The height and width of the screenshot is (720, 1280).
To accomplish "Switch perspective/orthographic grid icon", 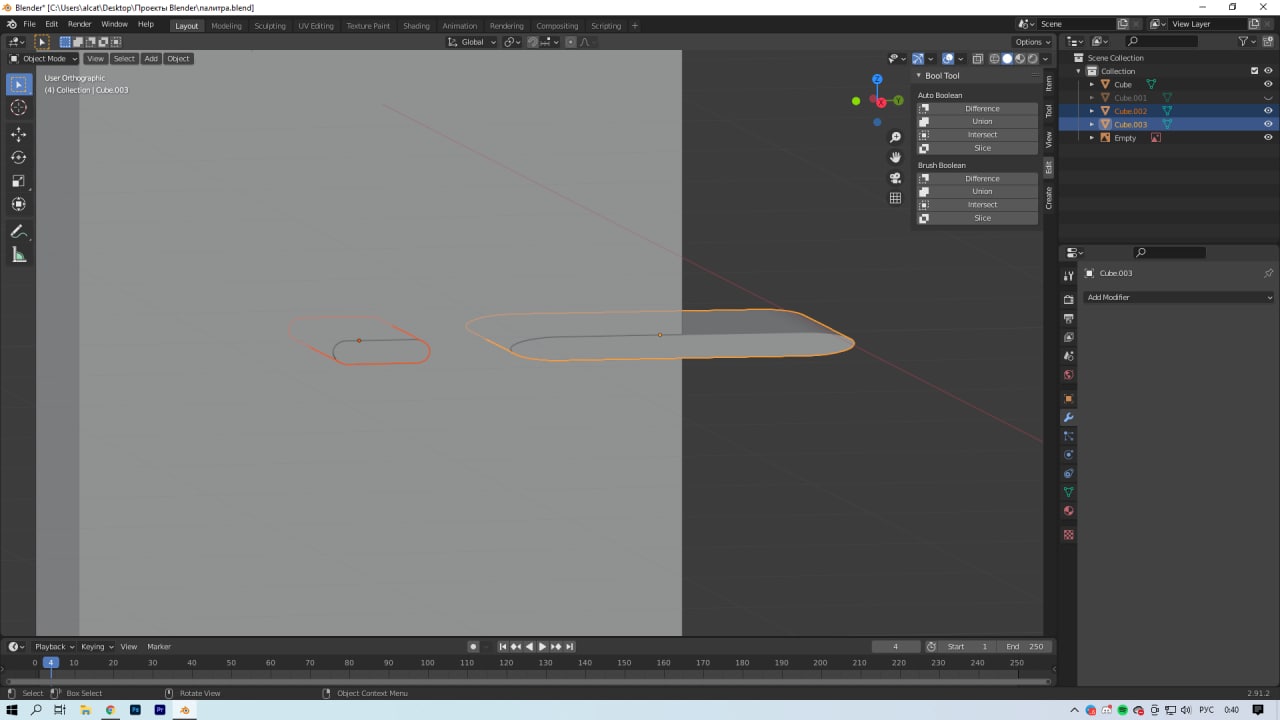I will pyautogui.click(x=895, y=198).
